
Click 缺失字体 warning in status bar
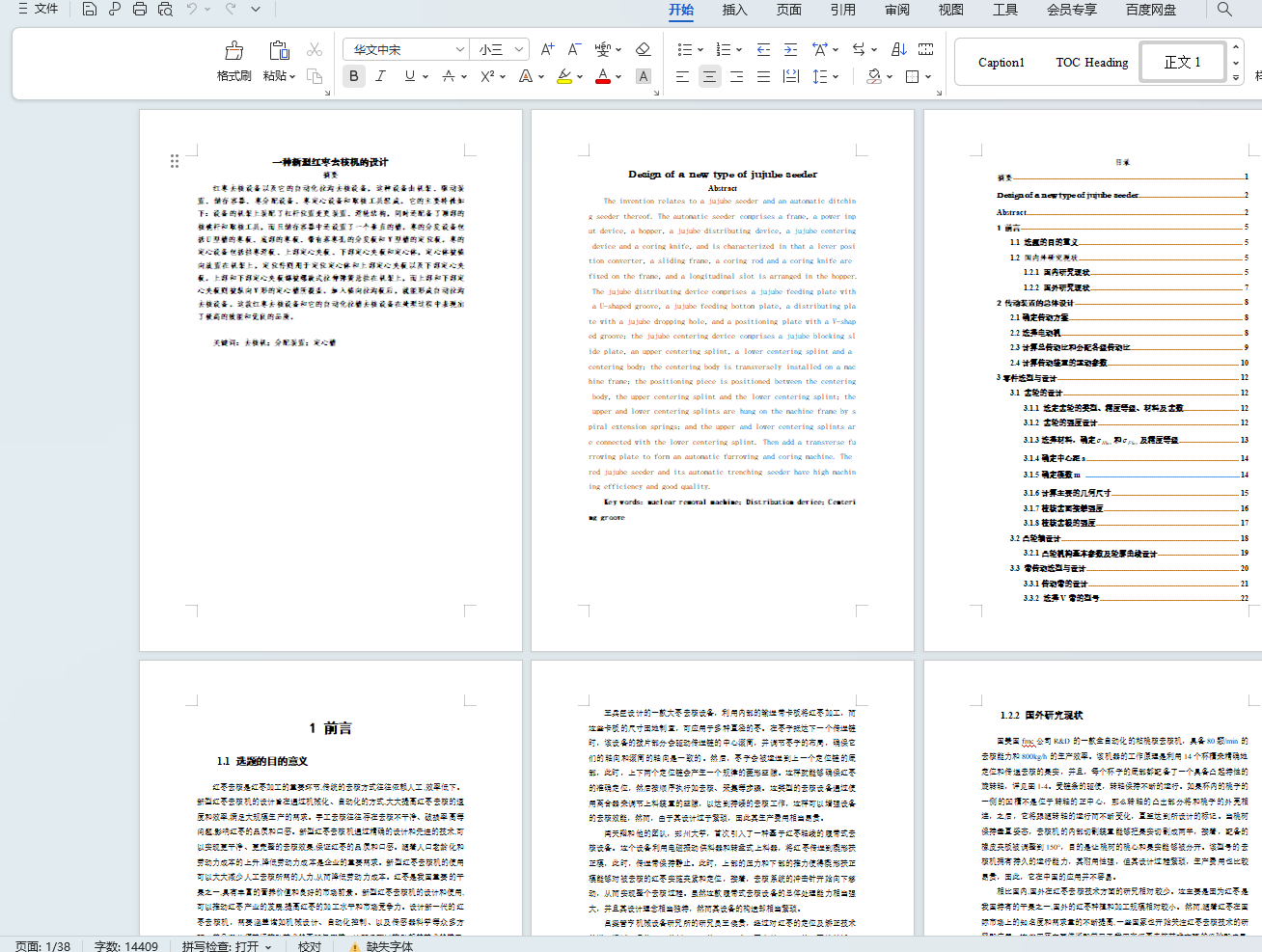click(x=382, y=946)
